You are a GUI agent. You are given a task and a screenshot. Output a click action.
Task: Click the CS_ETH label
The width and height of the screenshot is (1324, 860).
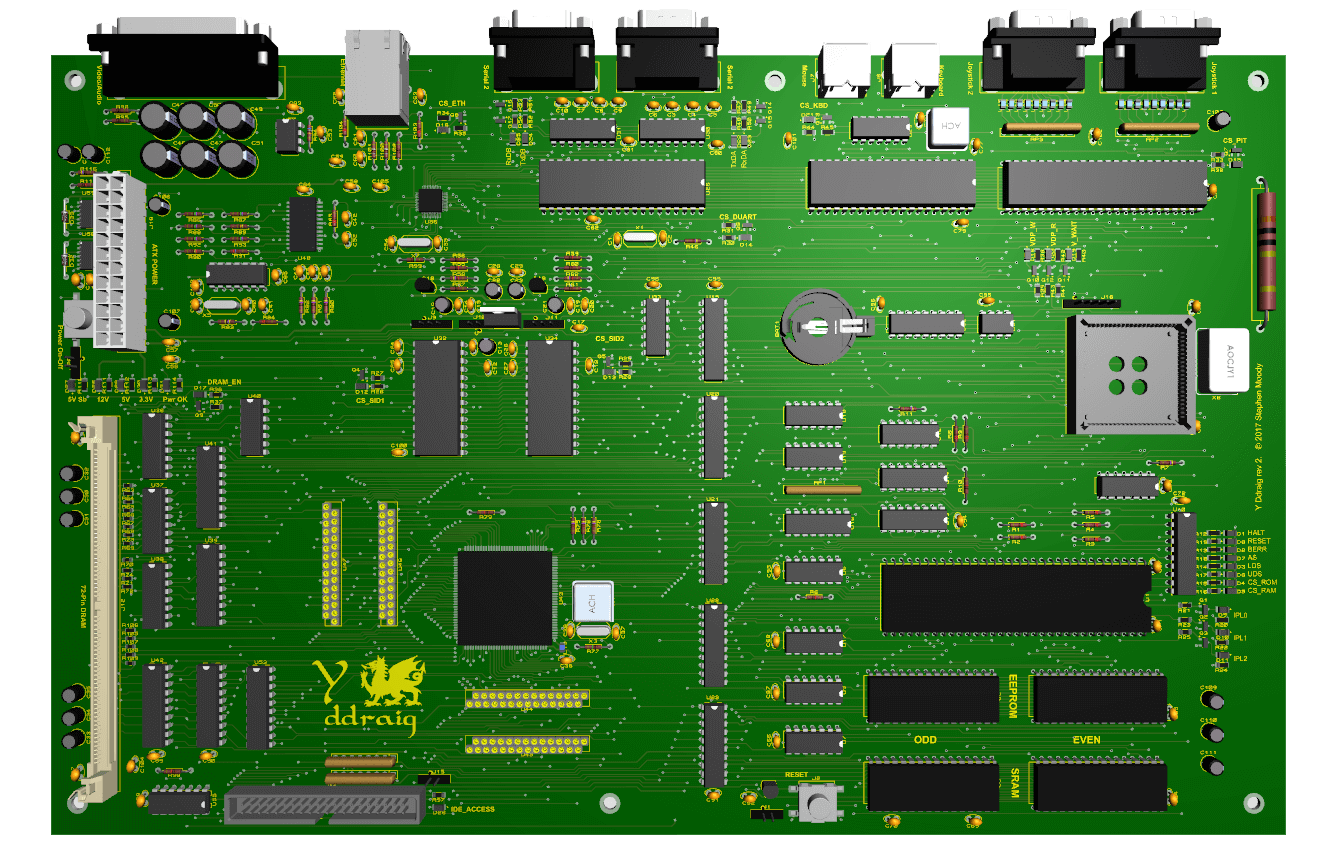[x=452, y=103]
